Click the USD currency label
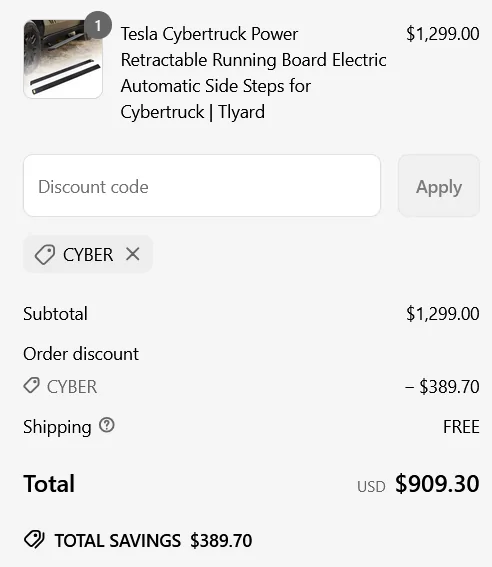 371,487
